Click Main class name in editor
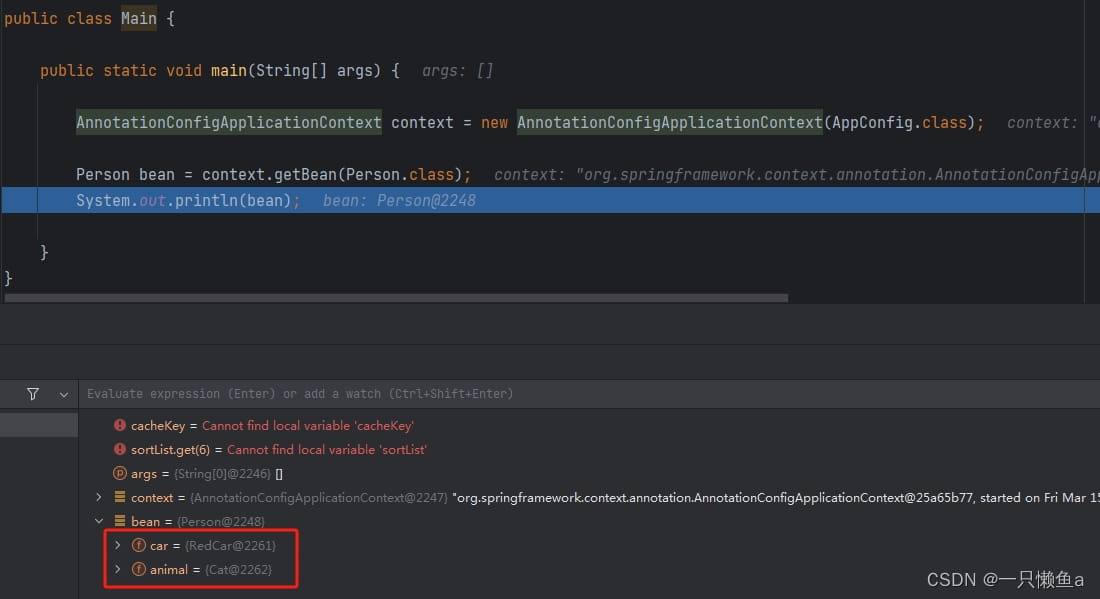 tap(139, 19)
